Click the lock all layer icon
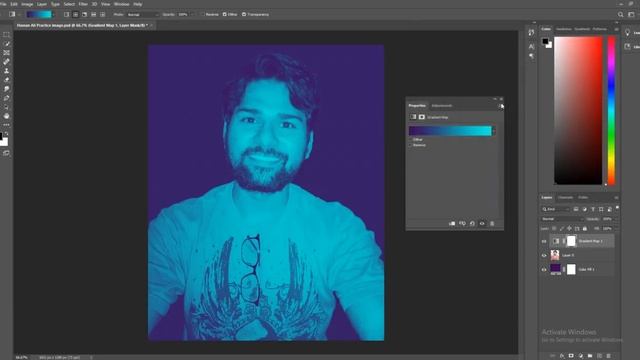This screenshot has width=640, height=360. coord(585,229)
